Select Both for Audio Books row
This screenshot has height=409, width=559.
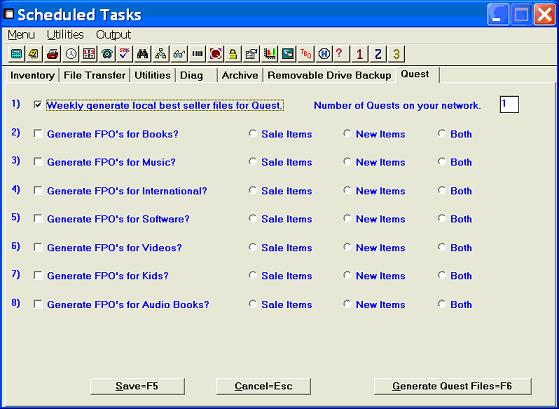pos(442,304)
